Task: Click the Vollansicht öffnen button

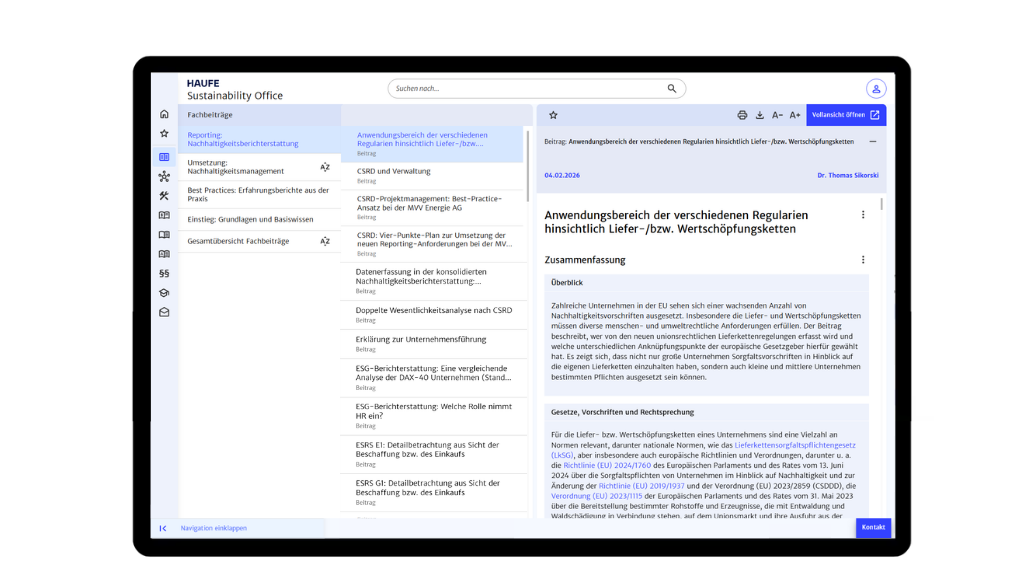Action: (x=846, y=115)
